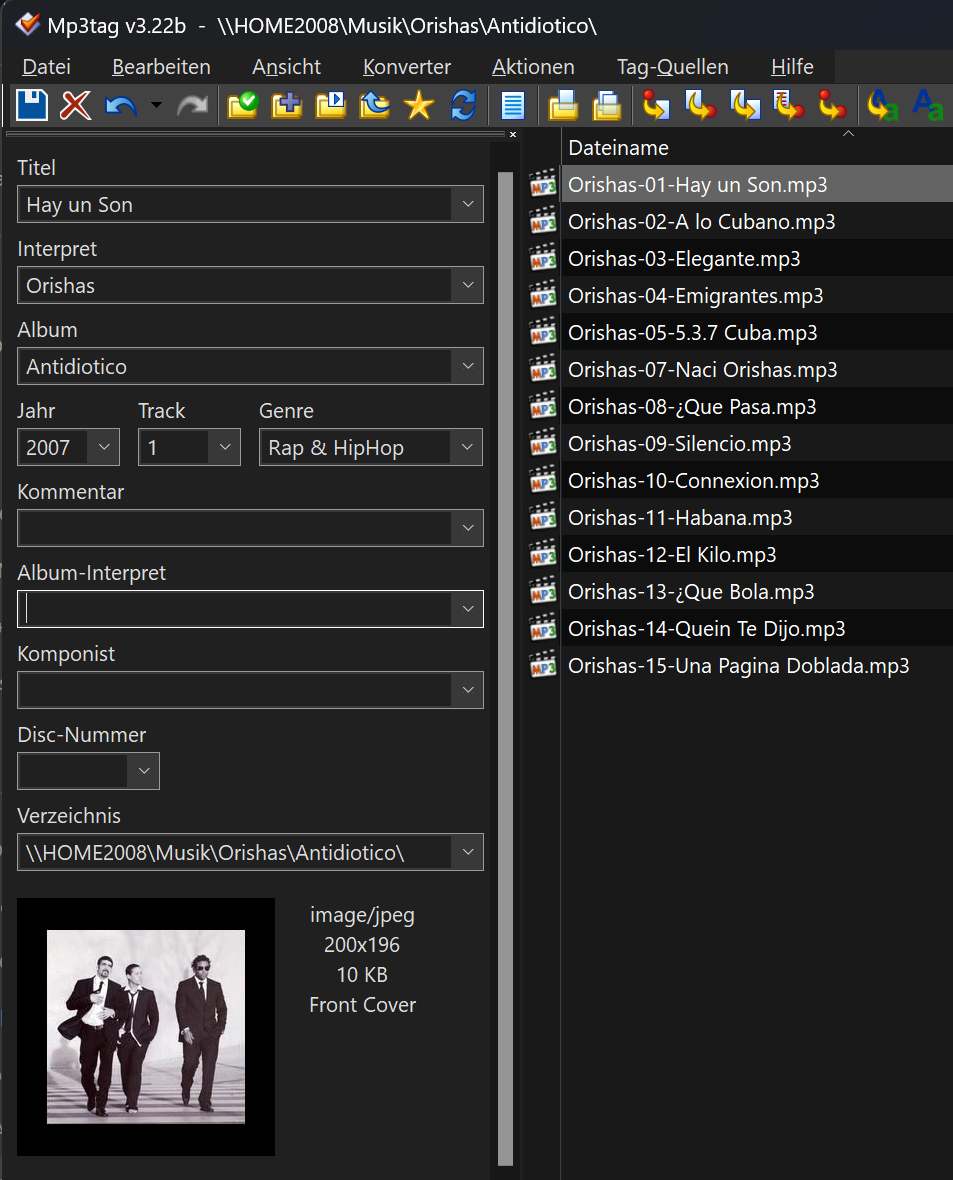Remove tag using the red X icon
The width and height of the screenshot is (953, 1180).
coord(75,105)
